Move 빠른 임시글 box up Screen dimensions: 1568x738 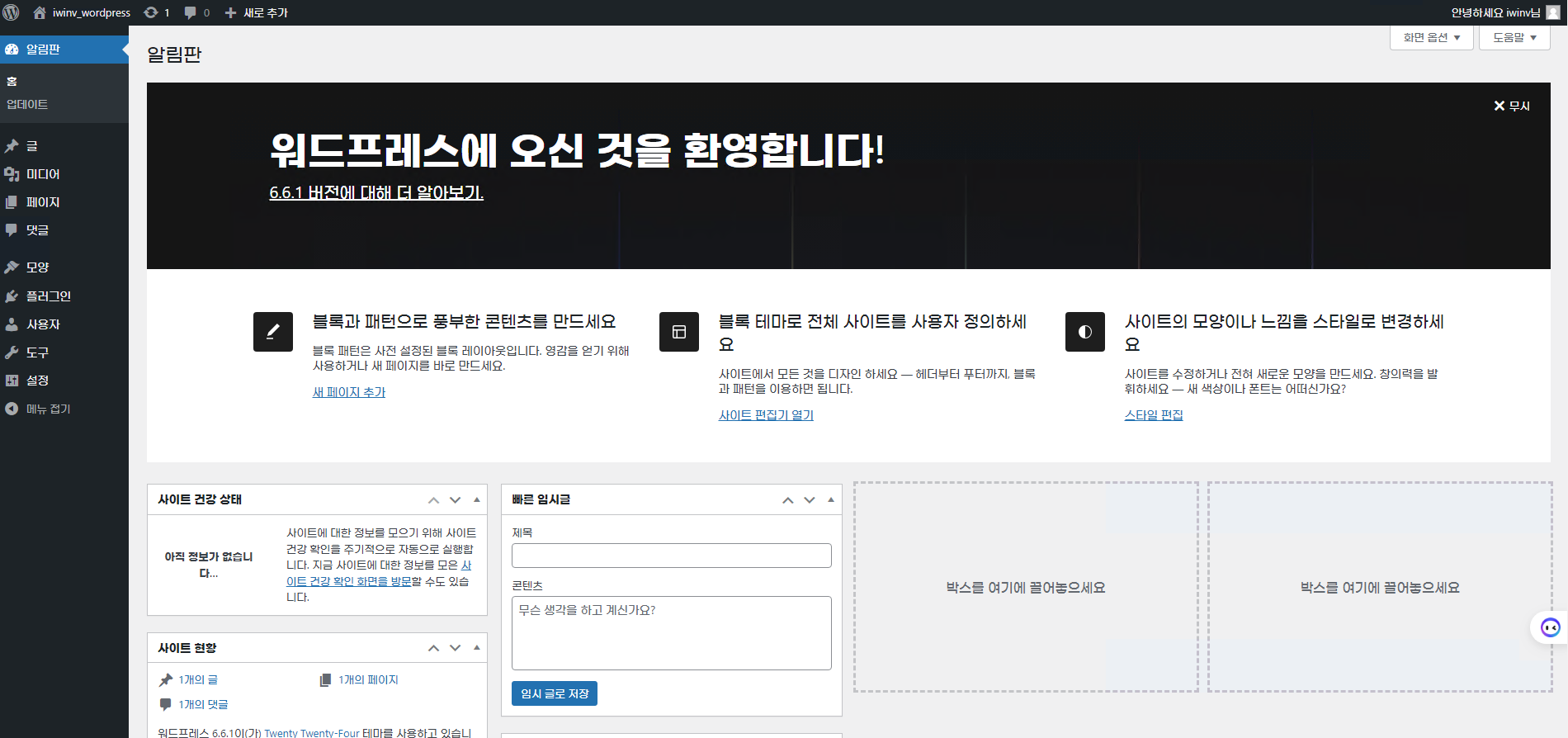tap(788, 500)
